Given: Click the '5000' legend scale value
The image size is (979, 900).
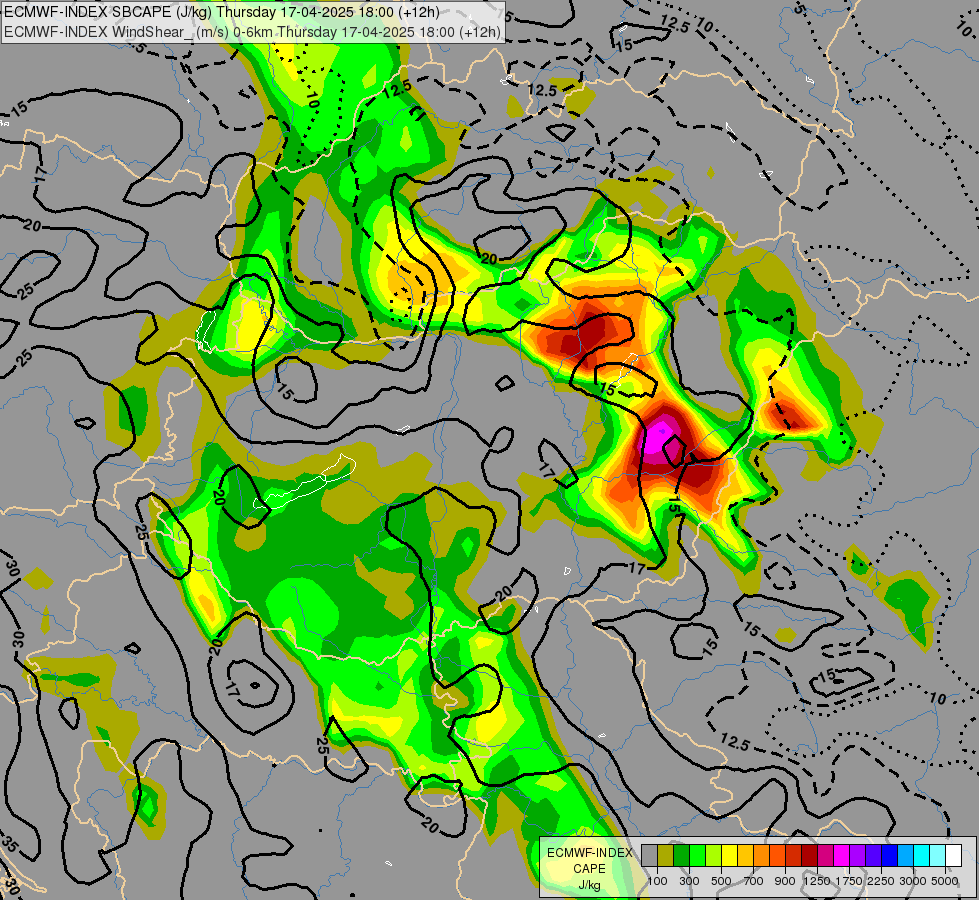Looking at the screenshot, I should 945,881.
